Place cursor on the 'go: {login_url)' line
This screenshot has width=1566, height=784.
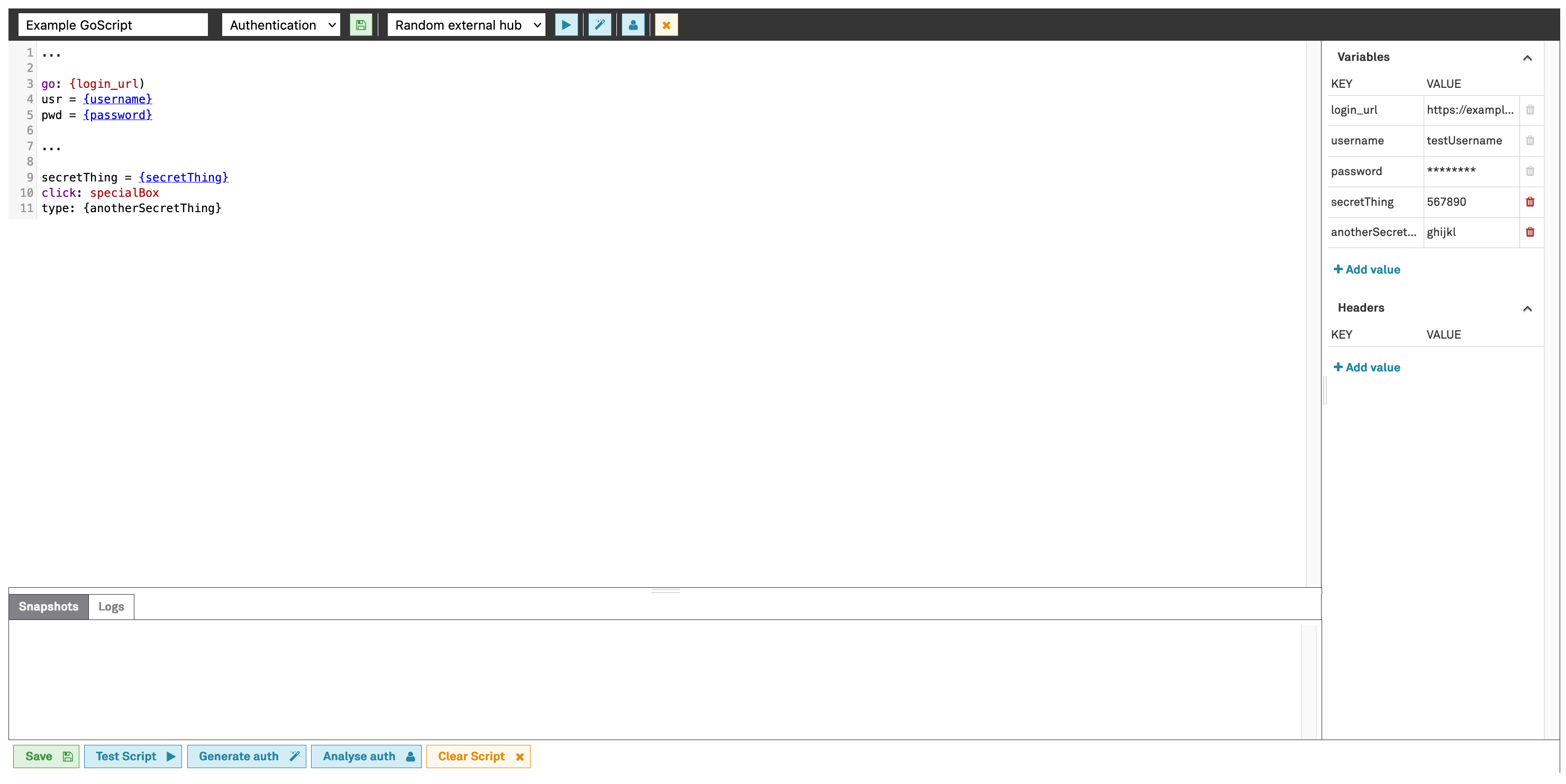pos(93,84)
